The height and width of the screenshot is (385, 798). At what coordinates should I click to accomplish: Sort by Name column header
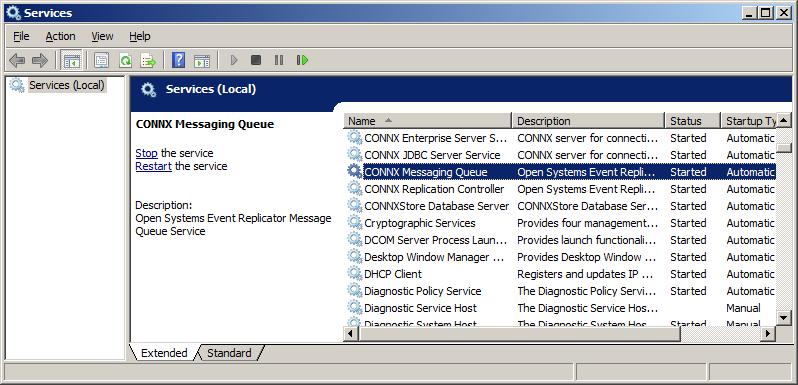428,121
